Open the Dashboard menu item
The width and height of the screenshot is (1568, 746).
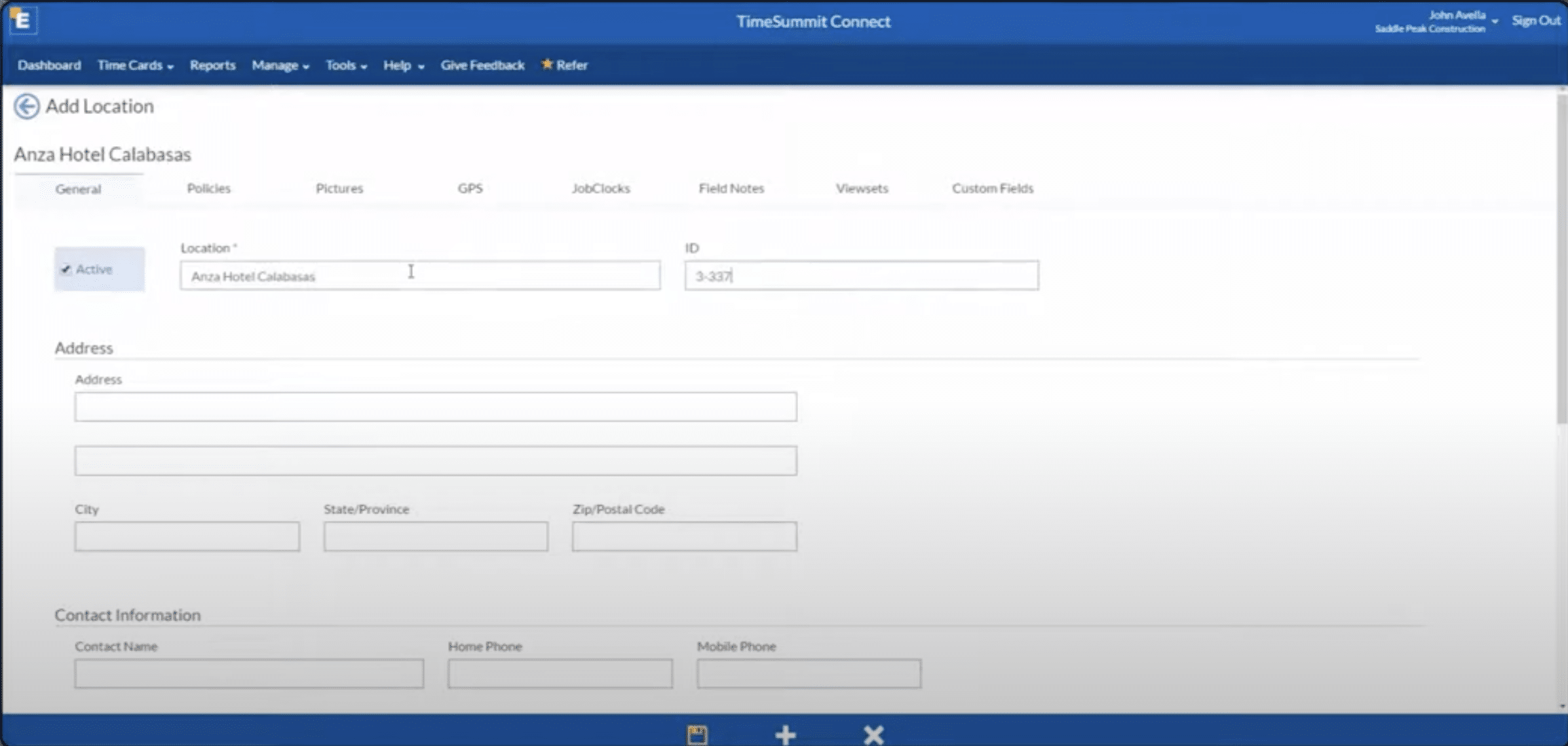click(49, 65)
